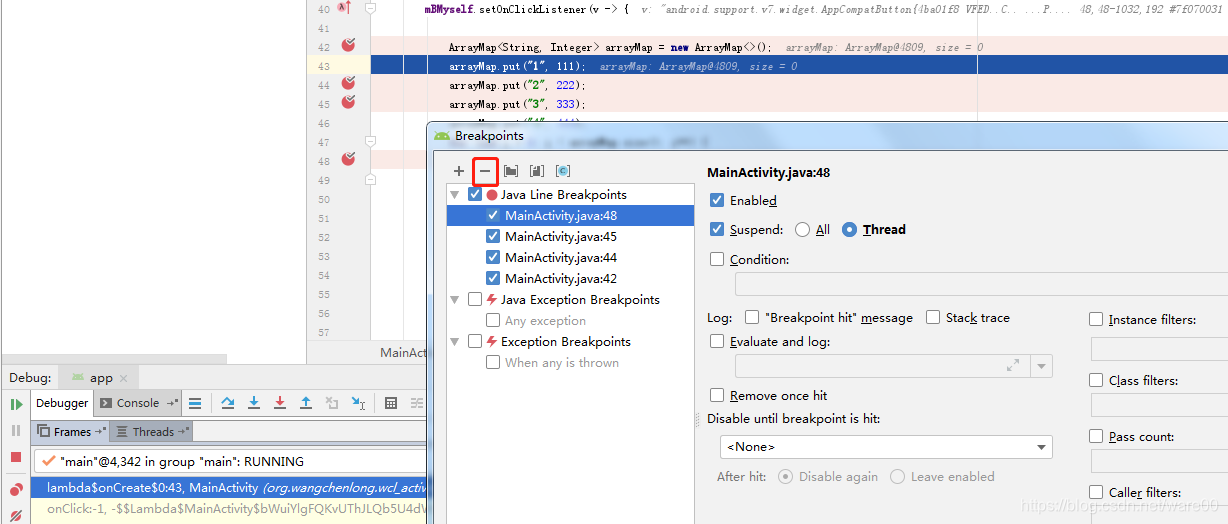Screen dimensions: 1228x524
Task: Pause program in Debug panel
Action: (16, 430)
